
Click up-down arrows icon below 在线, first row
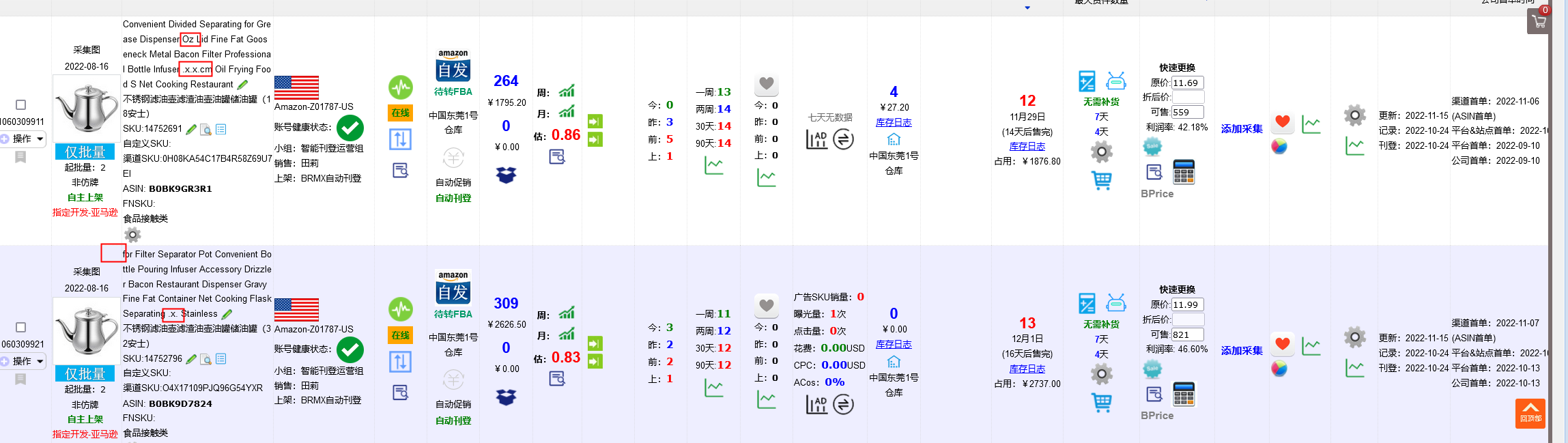click(x=401, y=139)
